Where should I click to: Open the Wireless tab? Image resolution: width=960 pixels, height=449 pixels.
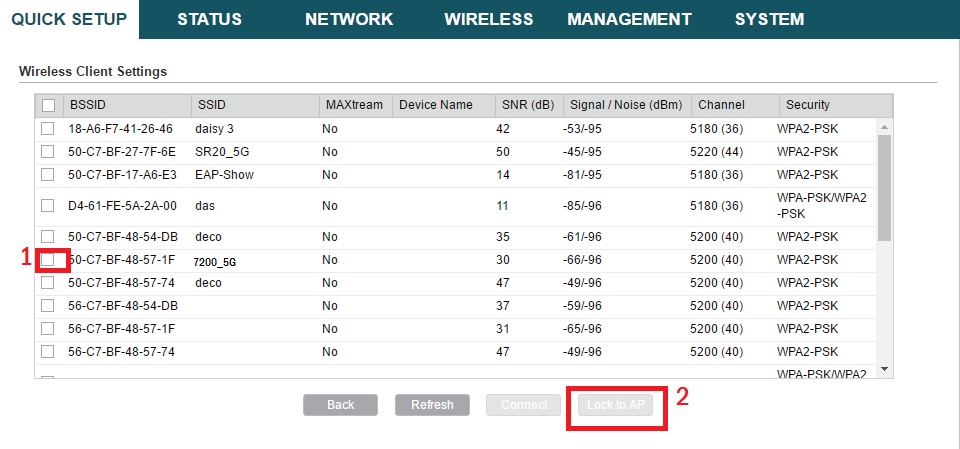point(488,19)
